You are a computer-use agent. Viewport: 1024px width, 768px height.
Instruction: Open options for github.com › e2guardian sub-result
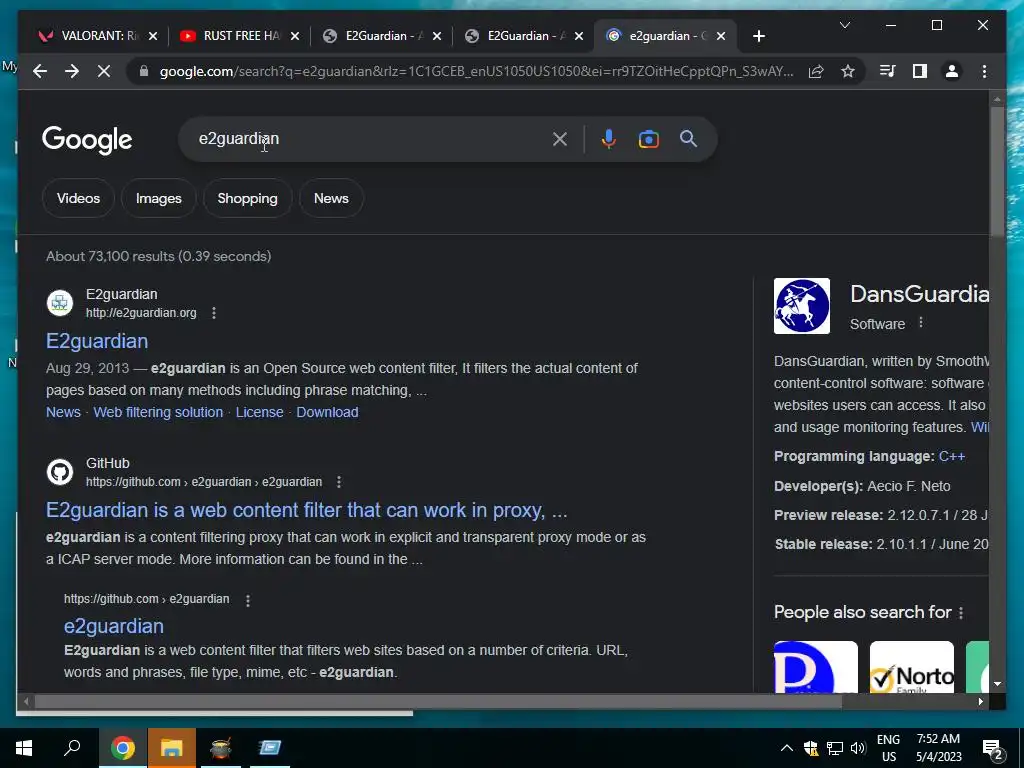coord(248,600)
